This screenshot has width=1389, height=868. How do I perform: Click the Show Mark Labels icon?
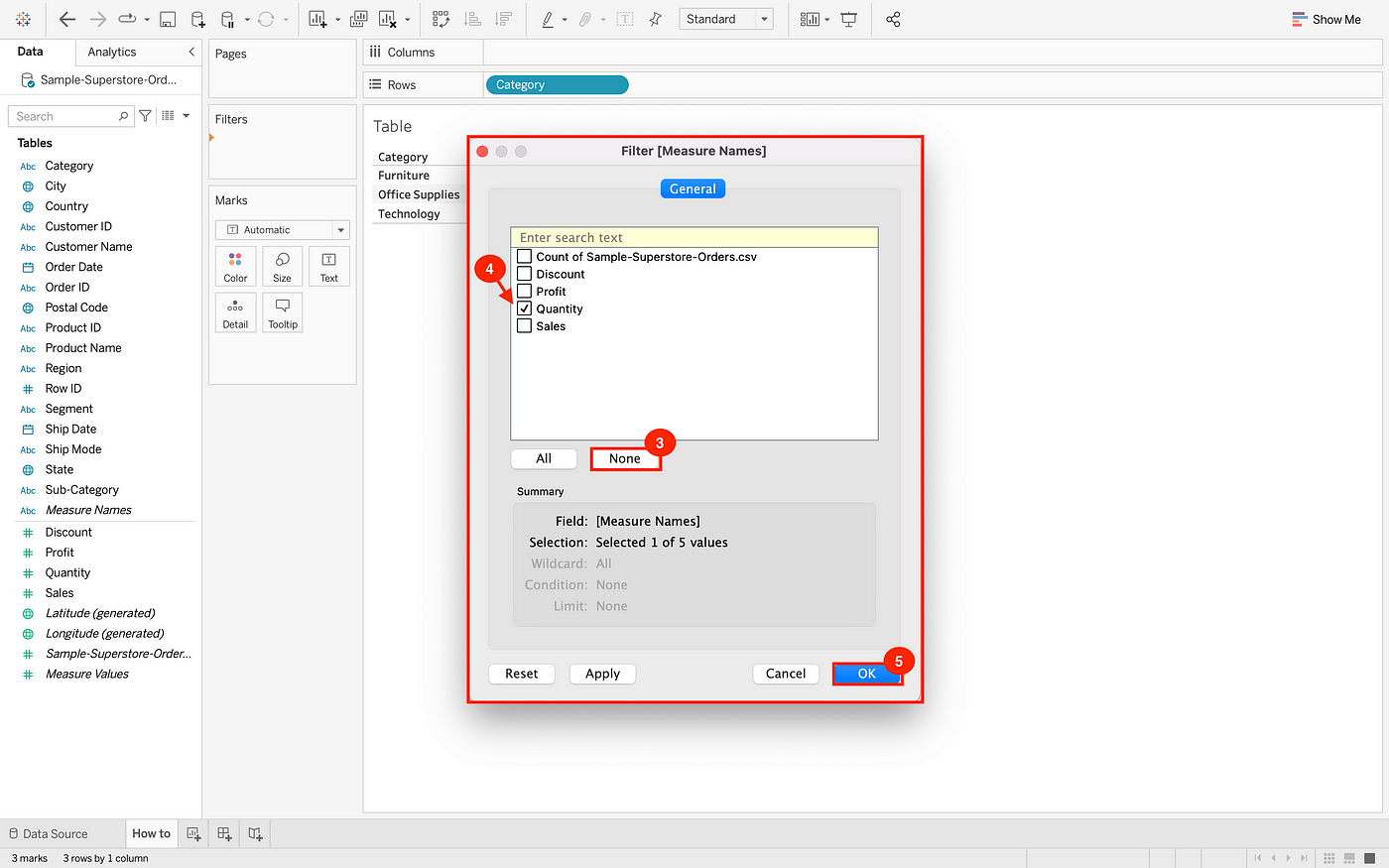pos(625,19)
